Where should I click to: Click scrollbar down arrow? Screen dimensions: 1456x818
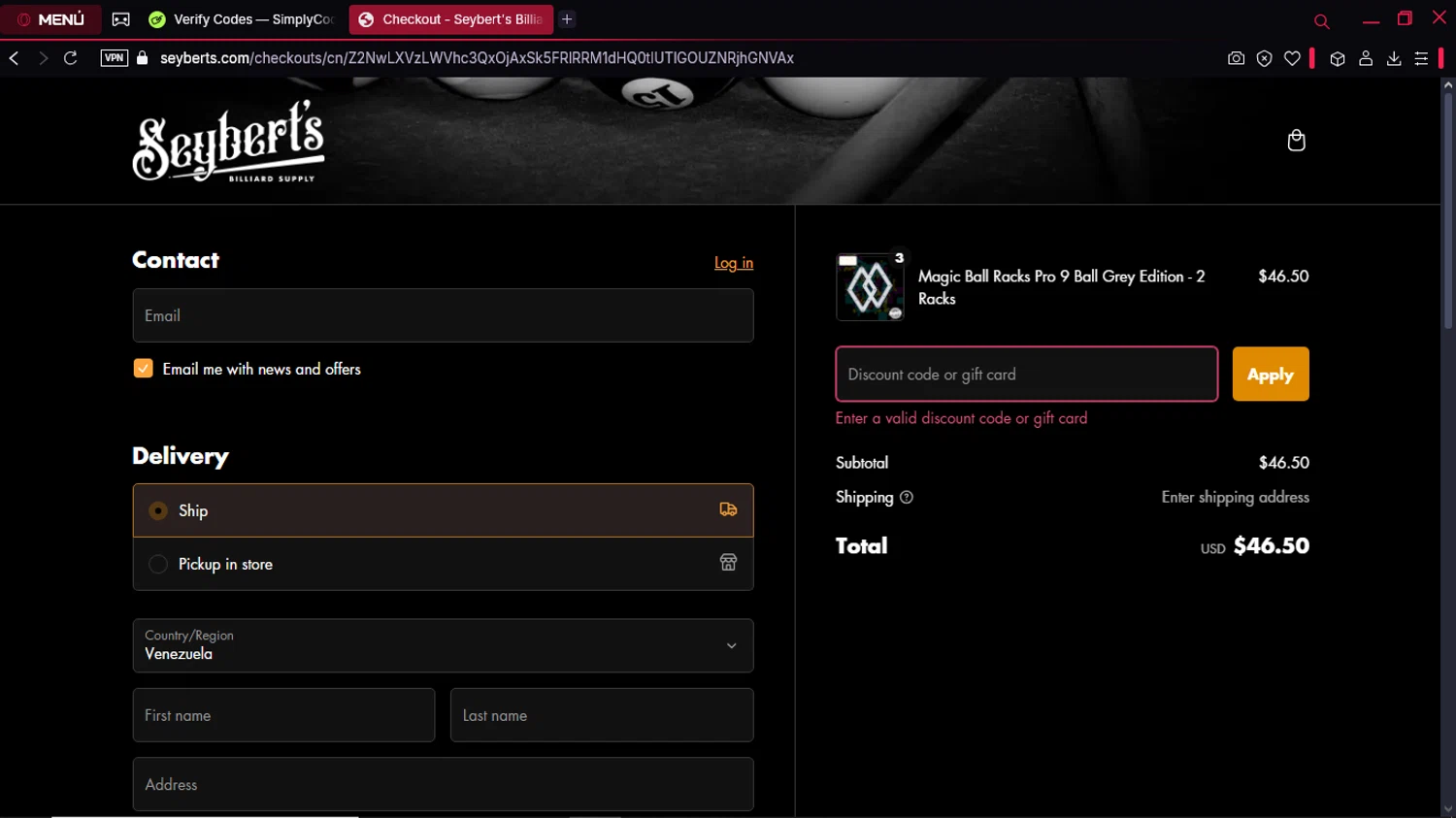pos(1447,809)
